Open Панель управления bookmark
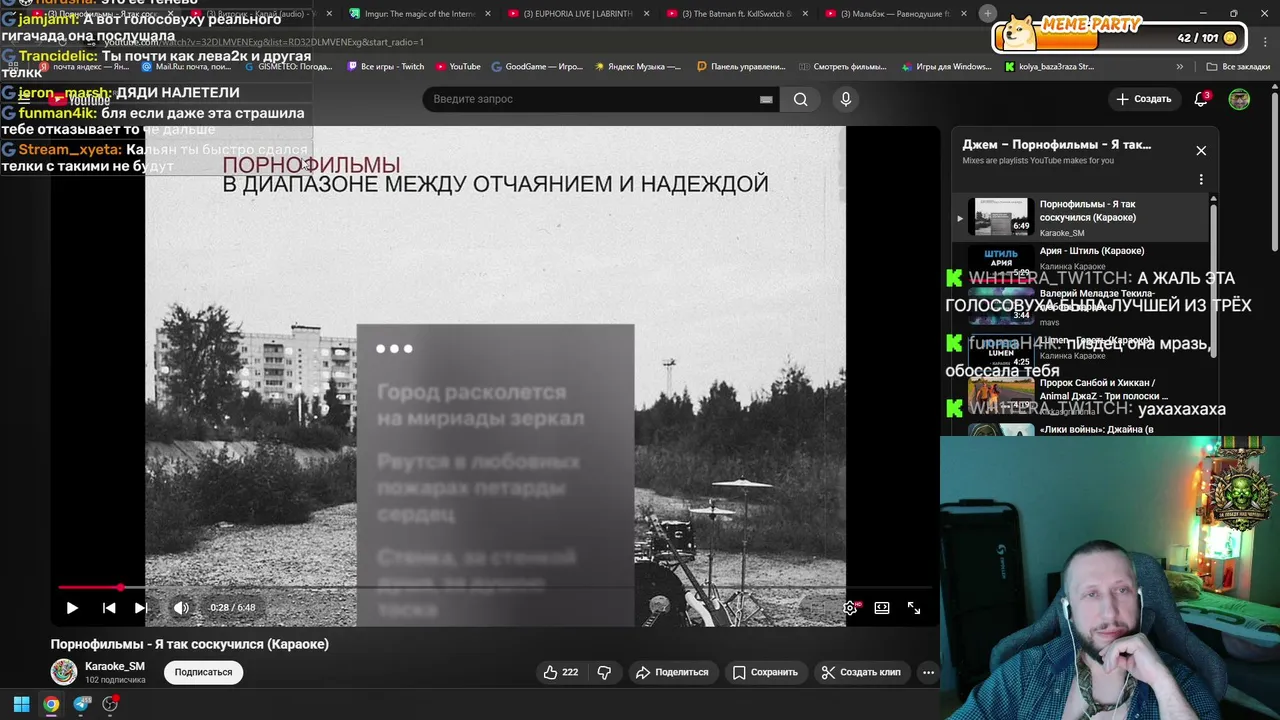1280x720 pixels. point(741,67)
